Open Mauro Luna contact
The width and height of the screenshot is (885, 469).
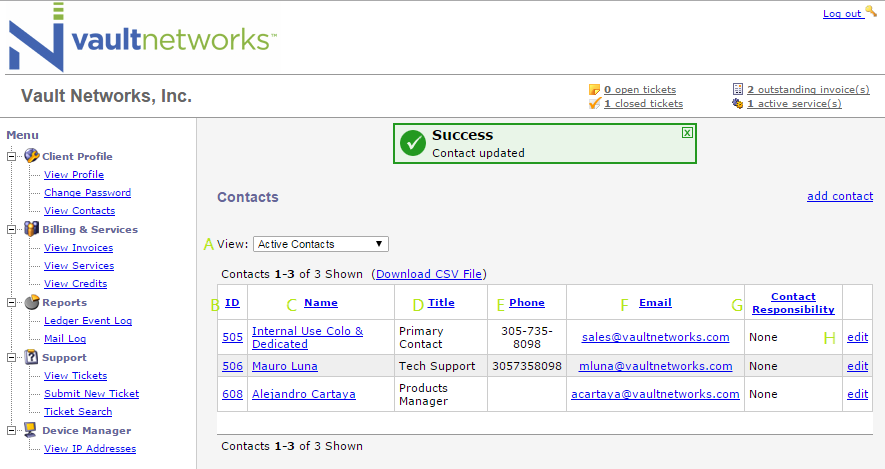point(284,366)
